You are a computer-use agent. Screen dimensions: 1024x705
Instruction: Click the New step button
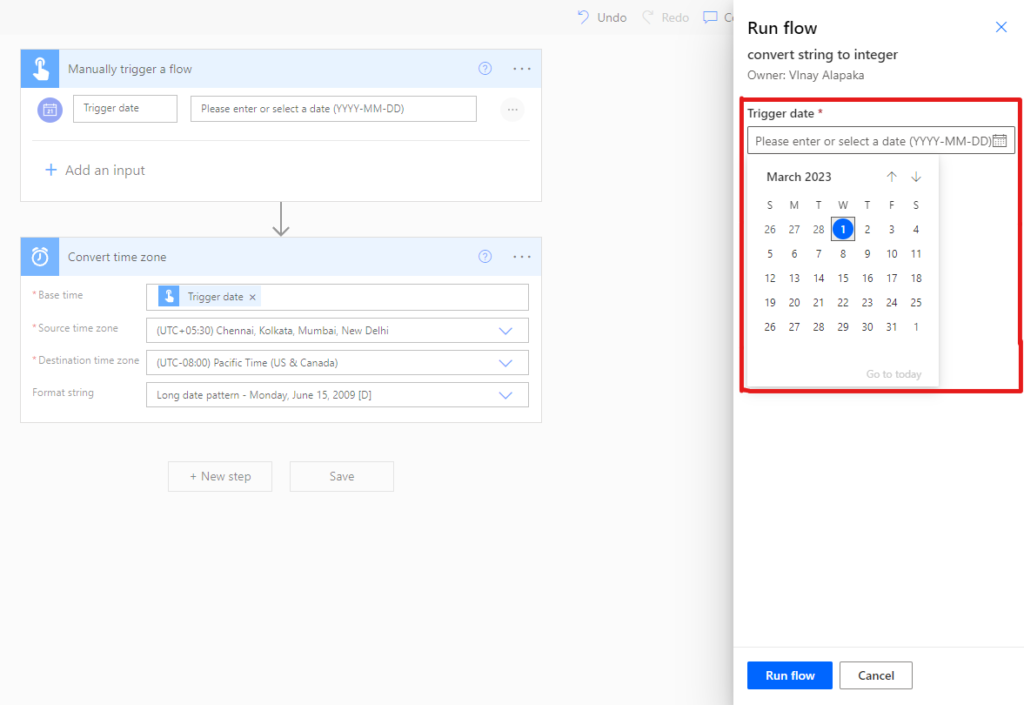220,477
